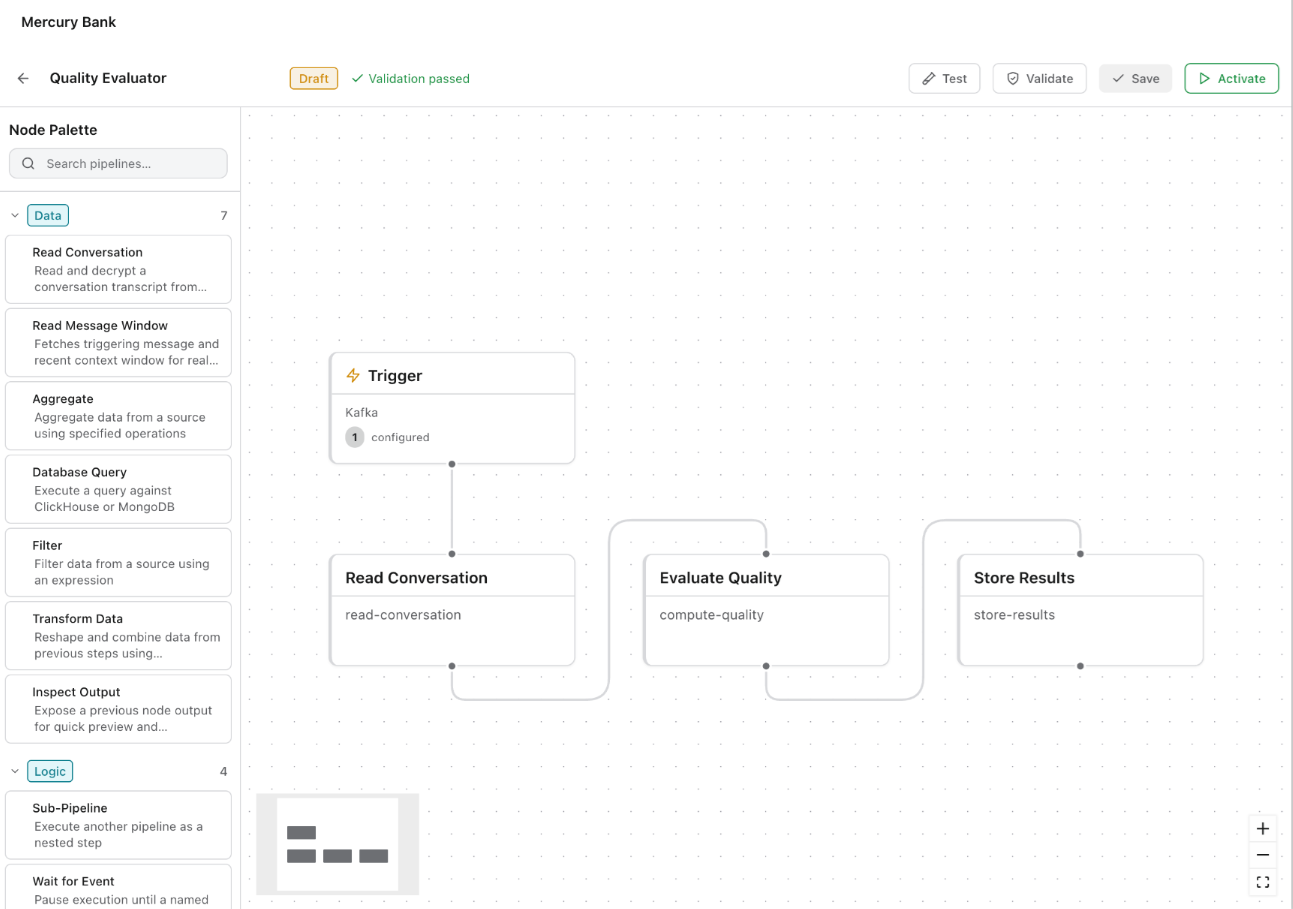This screenshot has height=909, width=1293.
Task: Click the zoom out minus icon
Action: pyautogui.click(x=1263, y=855)
